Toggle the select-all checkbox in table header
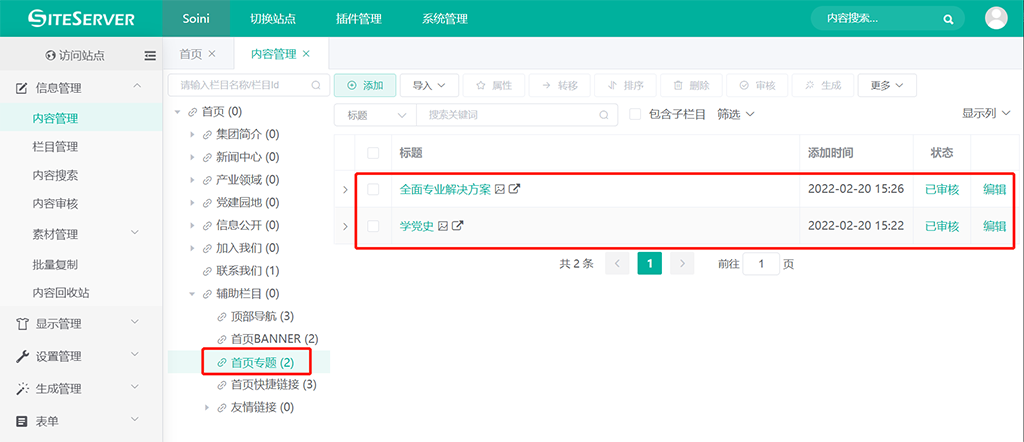 (x=373, y=153)
